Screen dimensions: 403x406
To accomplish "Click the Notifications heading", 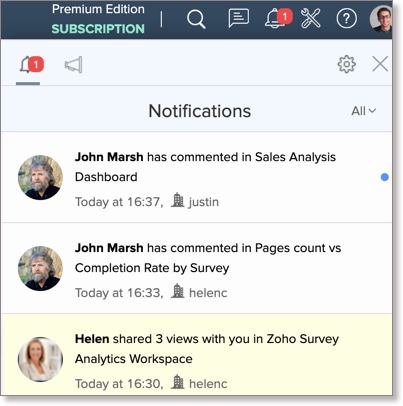I will click(200, 111).
